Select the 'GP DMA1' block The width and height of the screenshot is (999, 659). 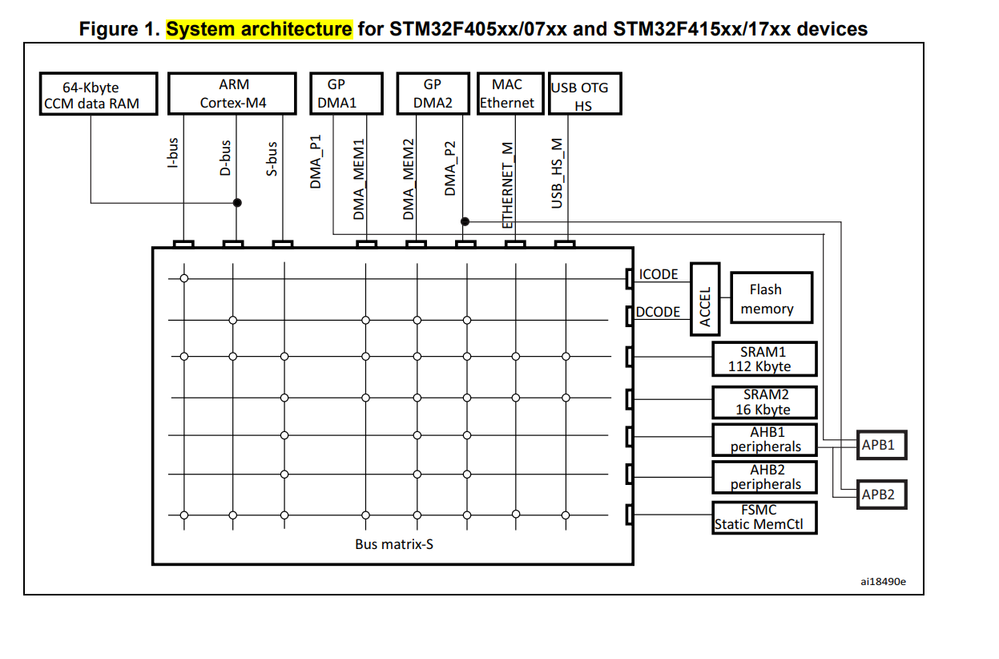[347, 94]
